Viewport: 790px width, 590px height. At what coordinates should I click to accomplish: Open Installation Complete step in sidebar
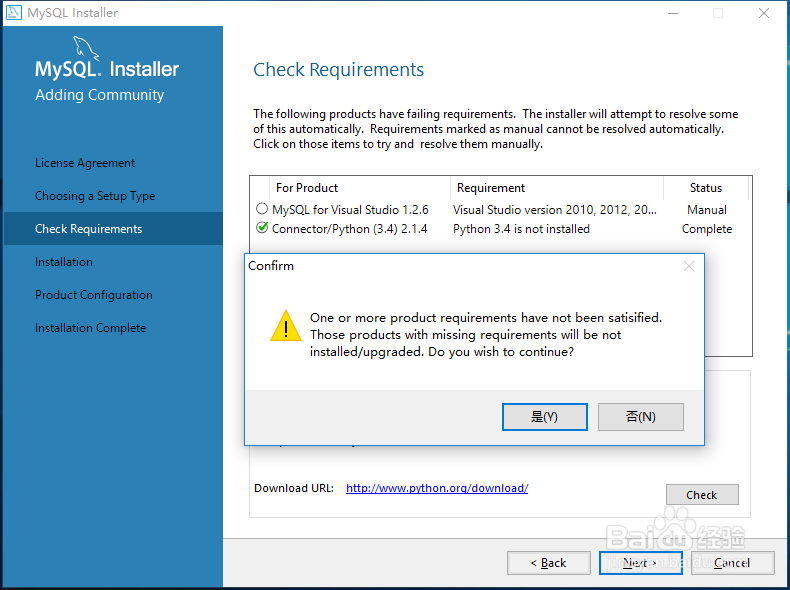pyautogui.click(x=90, y=328)
